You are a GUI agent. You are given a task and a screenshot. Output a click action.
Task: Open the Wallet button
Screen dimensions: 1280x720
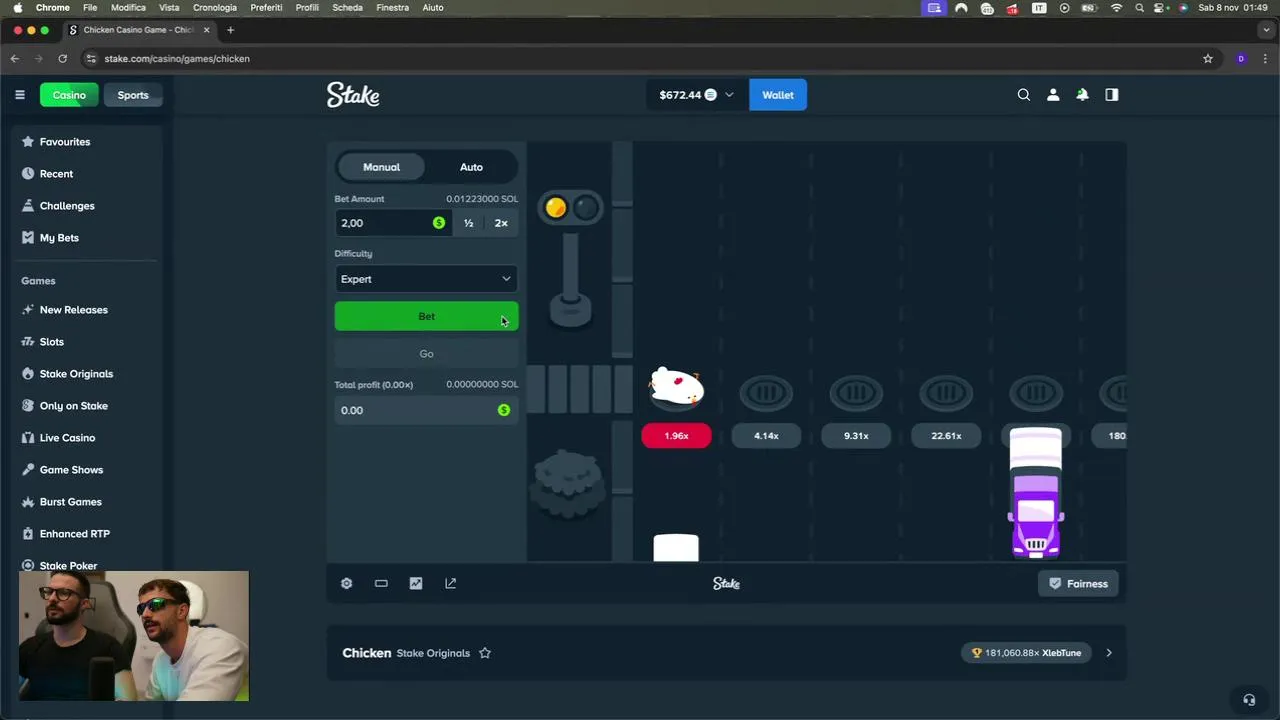coord(778,95)
